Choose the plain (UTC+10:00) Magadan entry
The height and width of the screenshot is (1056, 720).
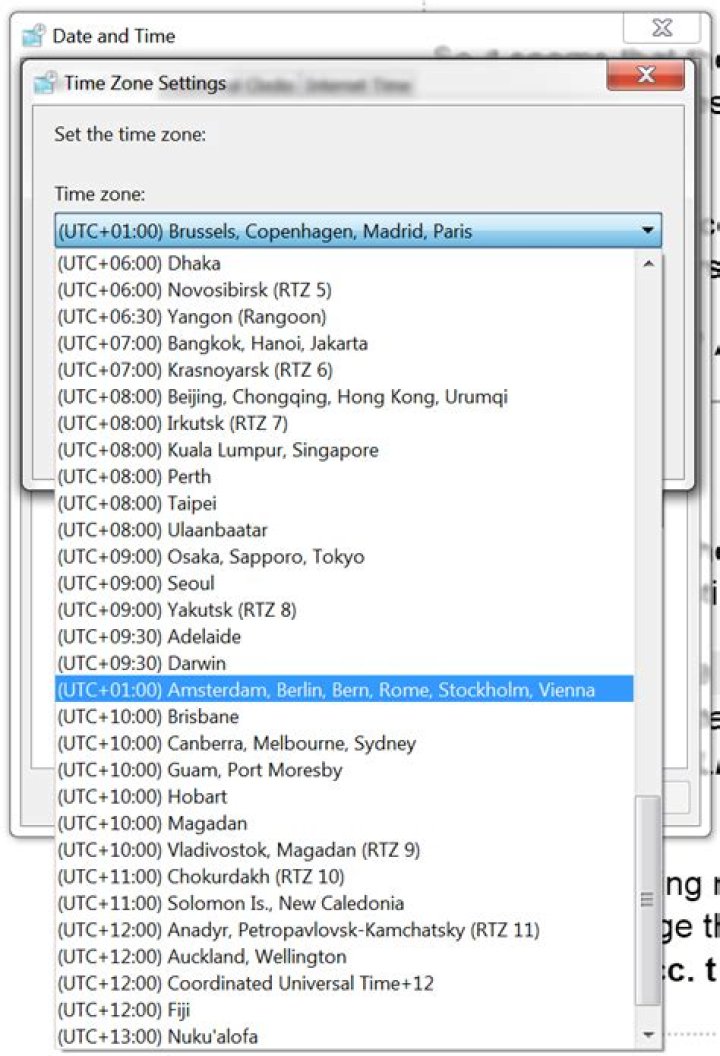tap(344, 823)
